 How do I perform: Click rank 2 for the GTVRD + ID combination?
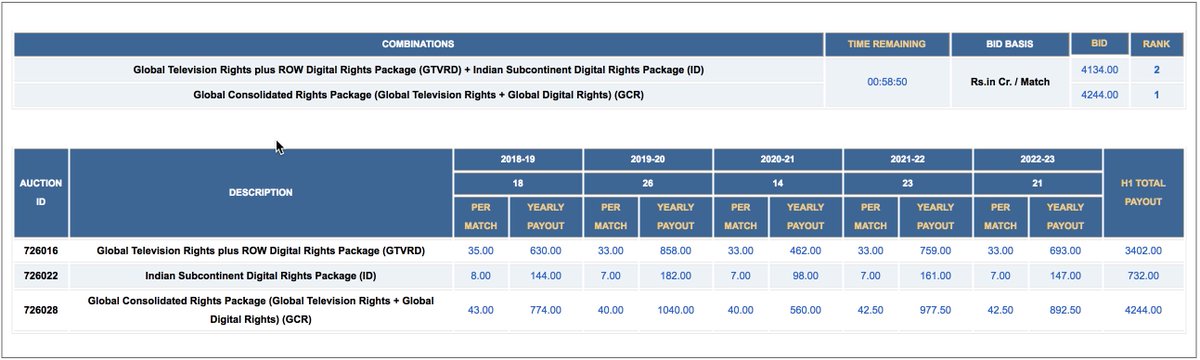[1156, 70]
